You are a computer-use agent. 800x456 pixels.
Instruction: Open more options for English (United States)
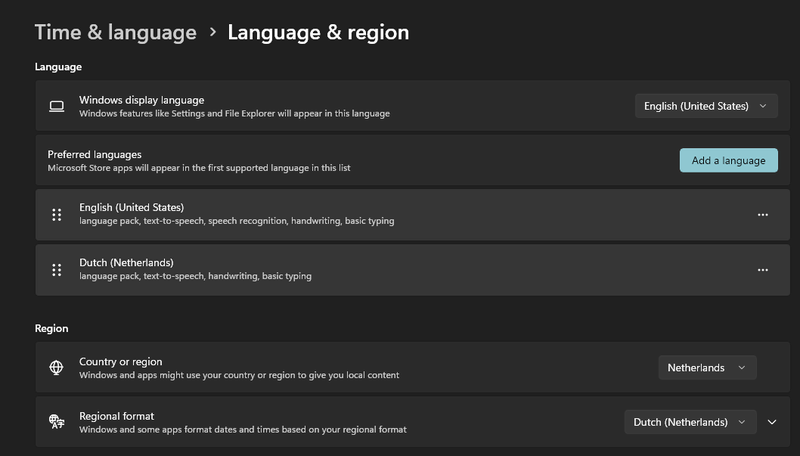pos(763,215)
